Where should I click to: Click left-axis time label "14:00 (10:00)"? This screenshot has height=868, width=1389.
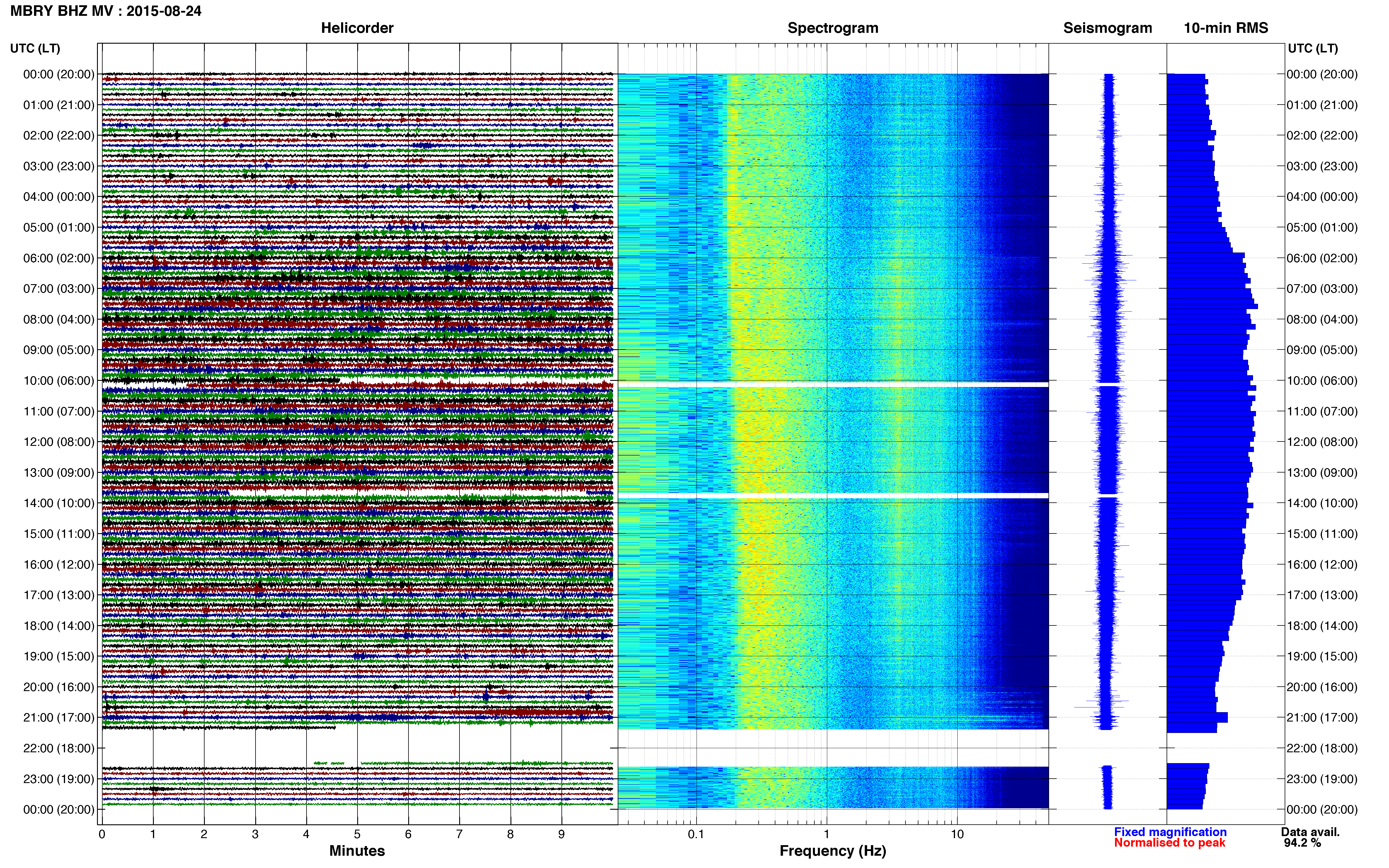59,504
